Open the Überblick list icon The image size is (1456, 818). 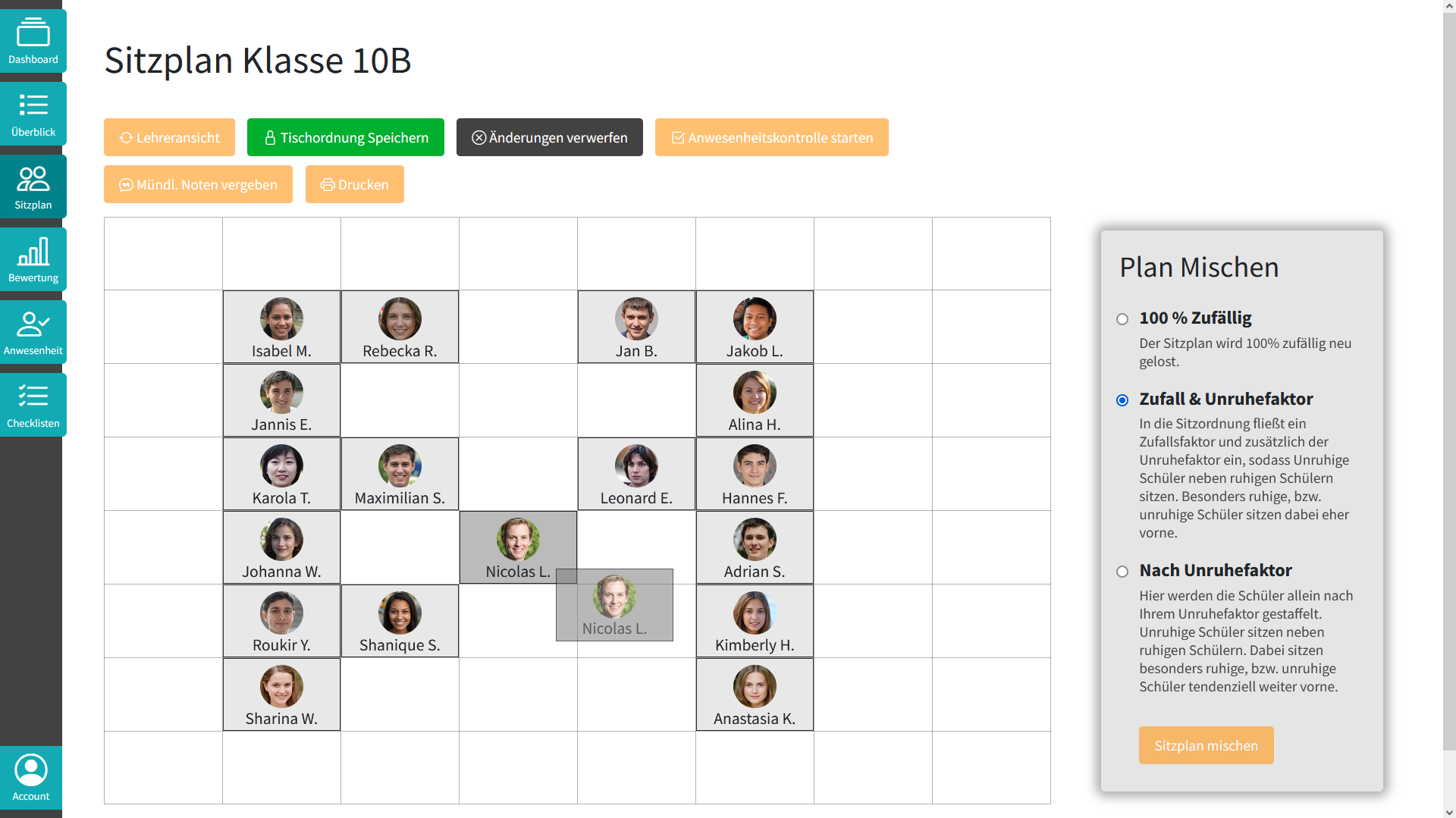[x=33, y=114]
